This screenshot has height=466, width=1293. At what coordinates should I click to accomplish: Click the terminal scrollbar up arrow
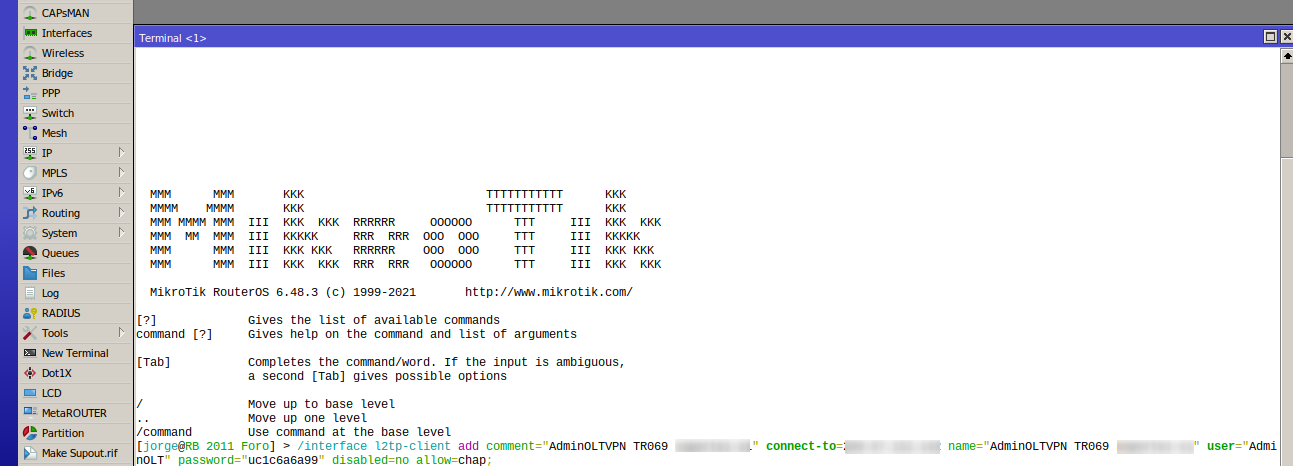(1287, 56)
